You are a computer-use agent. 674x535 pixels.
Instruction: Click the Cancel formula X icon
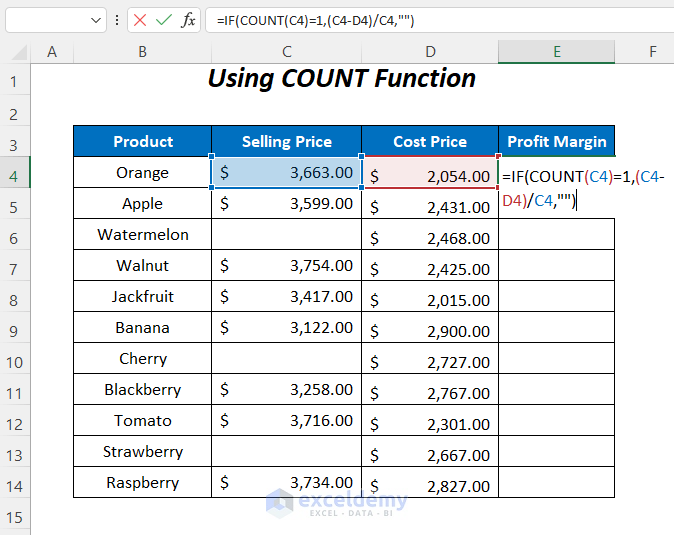point(140,20)
